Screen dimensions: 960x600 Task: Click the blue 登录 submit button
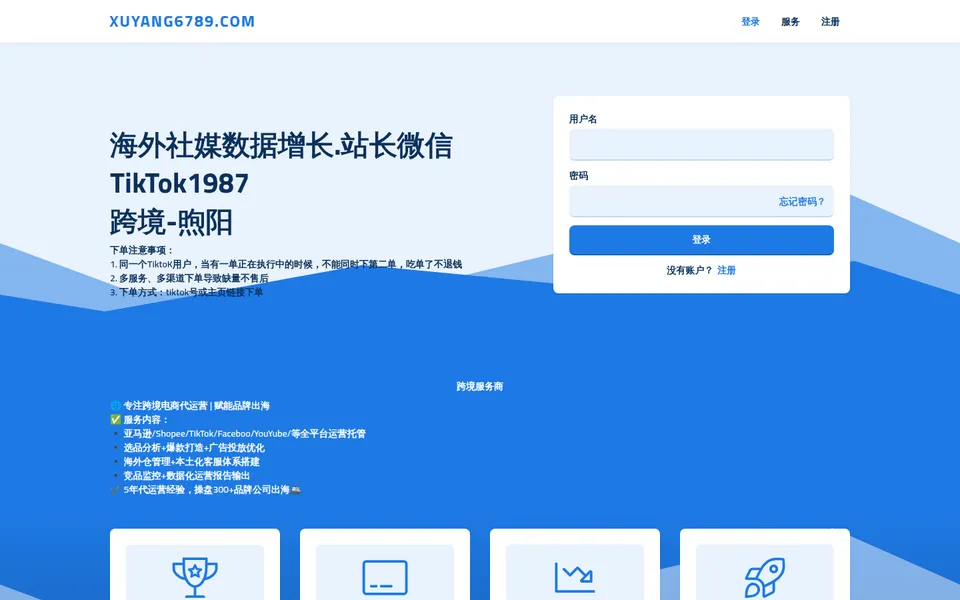[x=701, y=239]
